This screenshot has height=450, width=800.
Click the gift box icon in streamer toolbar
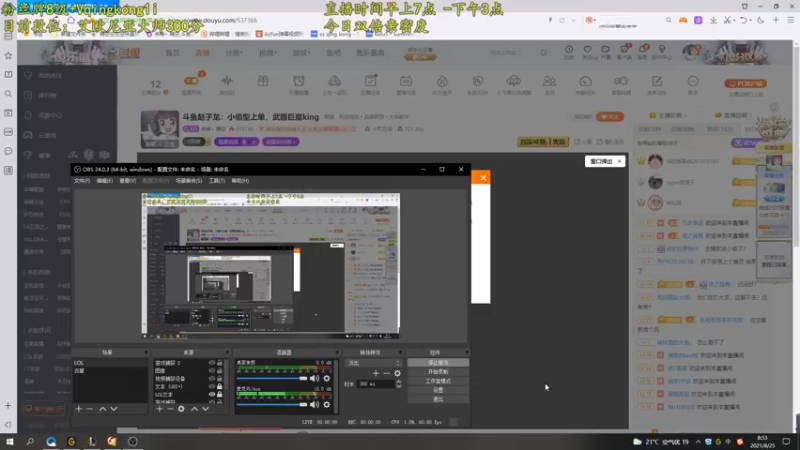pos(263,81)
